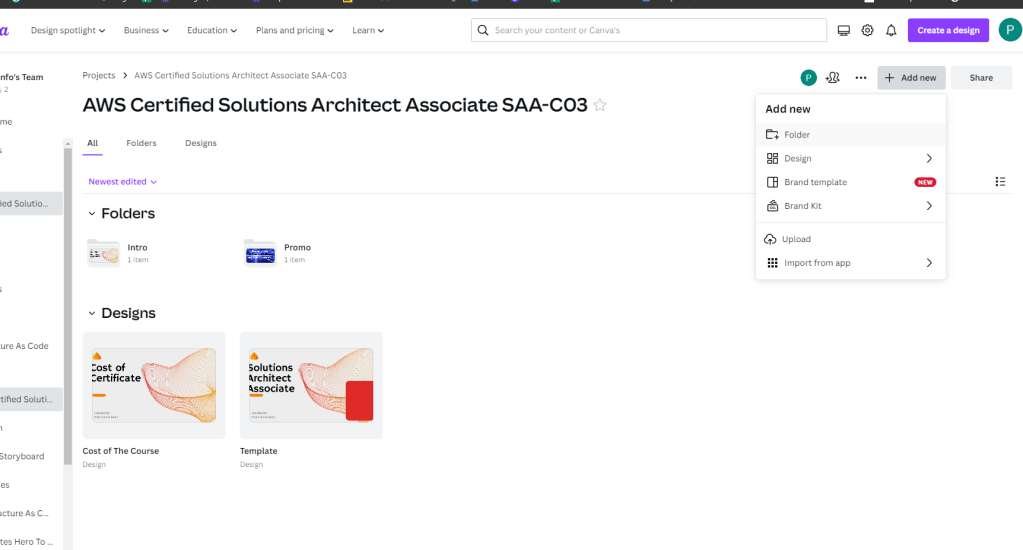Select sidebar item 'Storyboard'
This screenshot has height=550, width=1023.
(22, 456)
